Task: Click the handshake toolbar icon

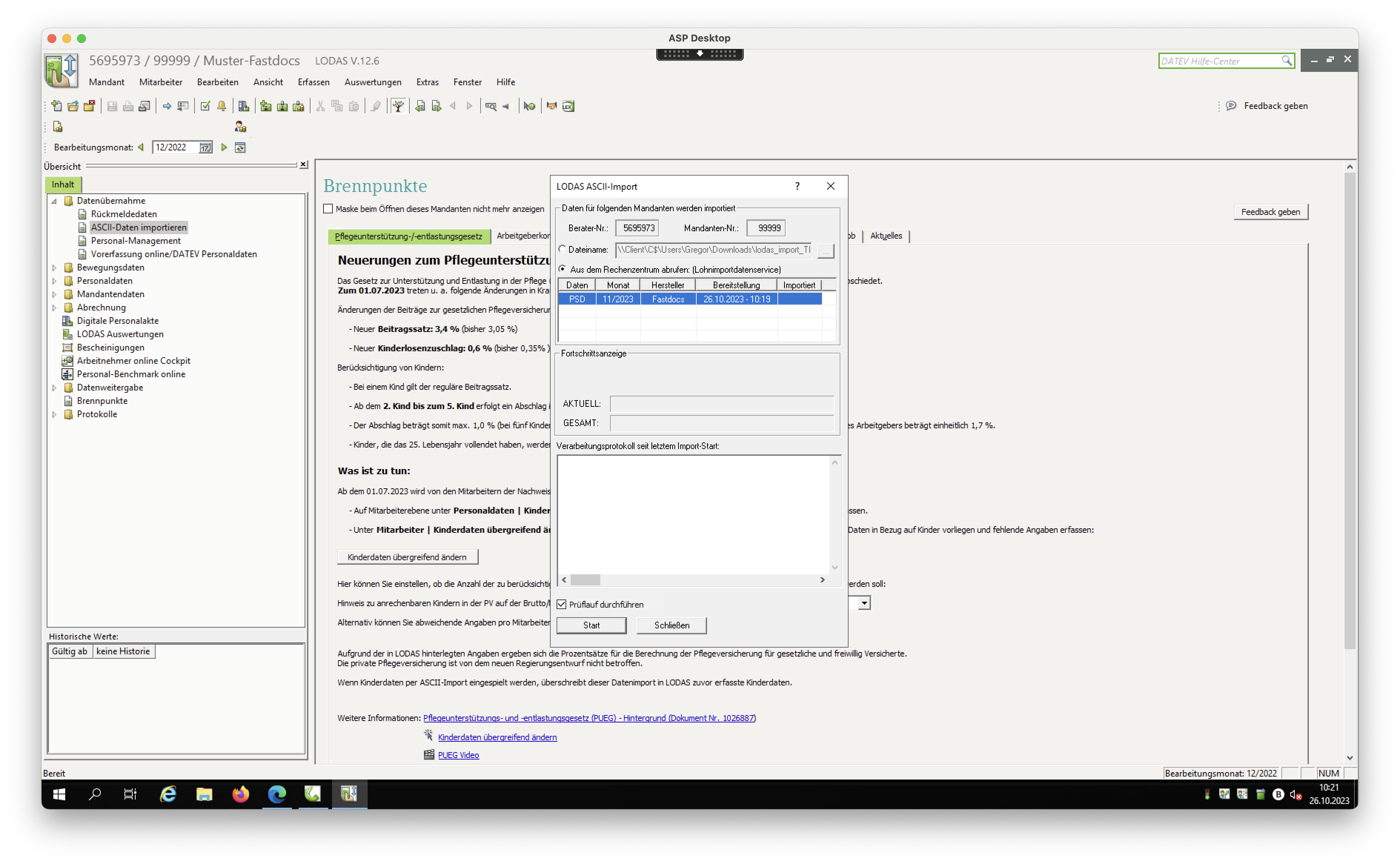Action: pos(551,106)
